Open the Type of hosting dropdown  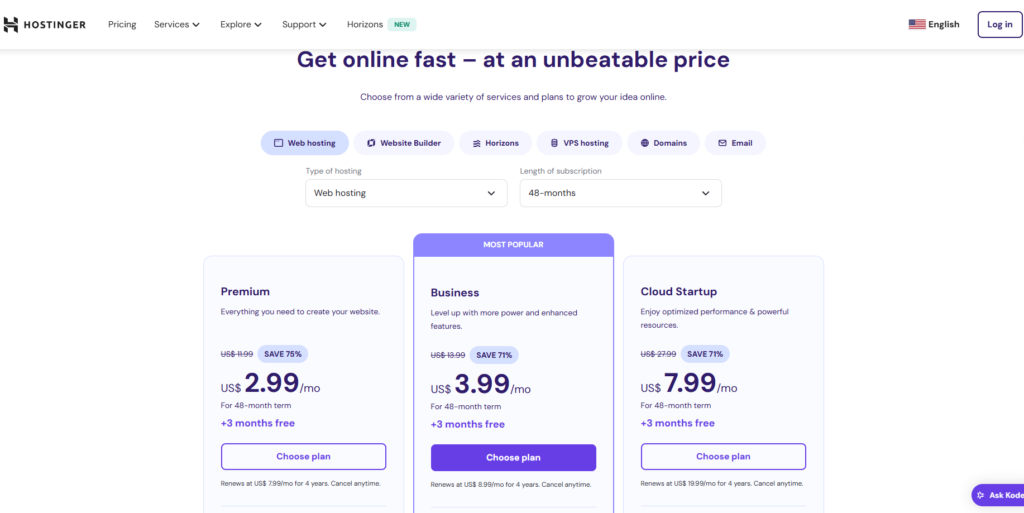[x=406, y=193]
